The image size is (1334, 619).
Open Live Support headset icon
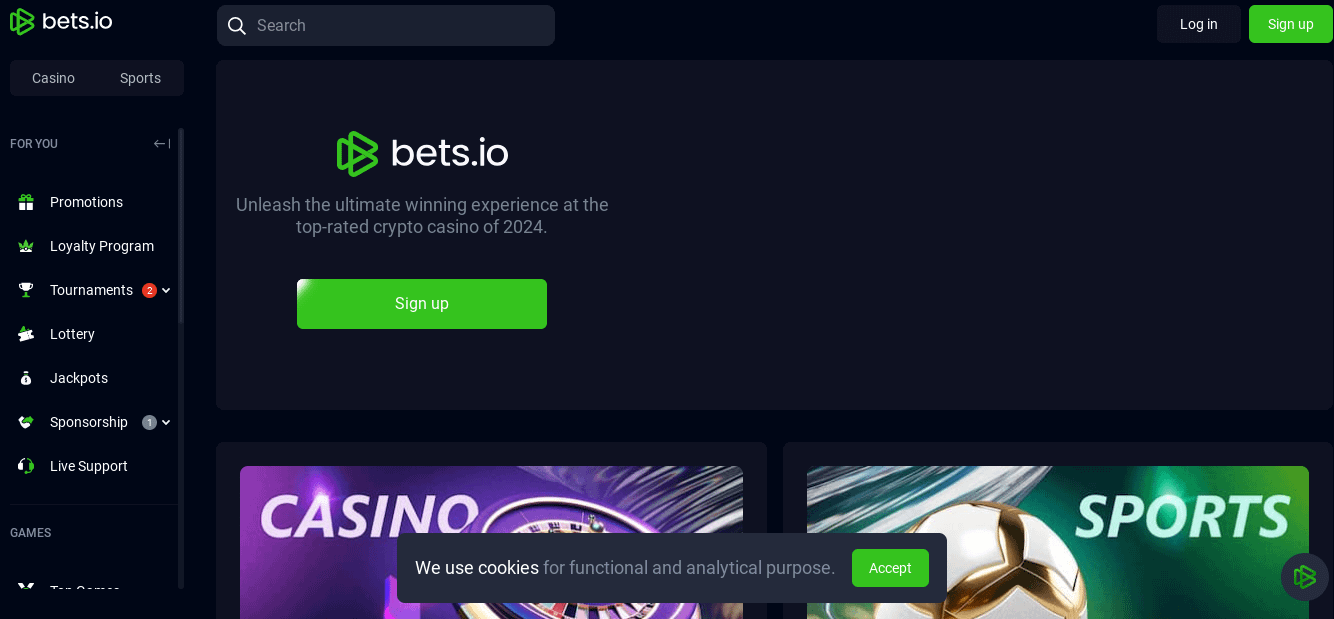(26, 466)
